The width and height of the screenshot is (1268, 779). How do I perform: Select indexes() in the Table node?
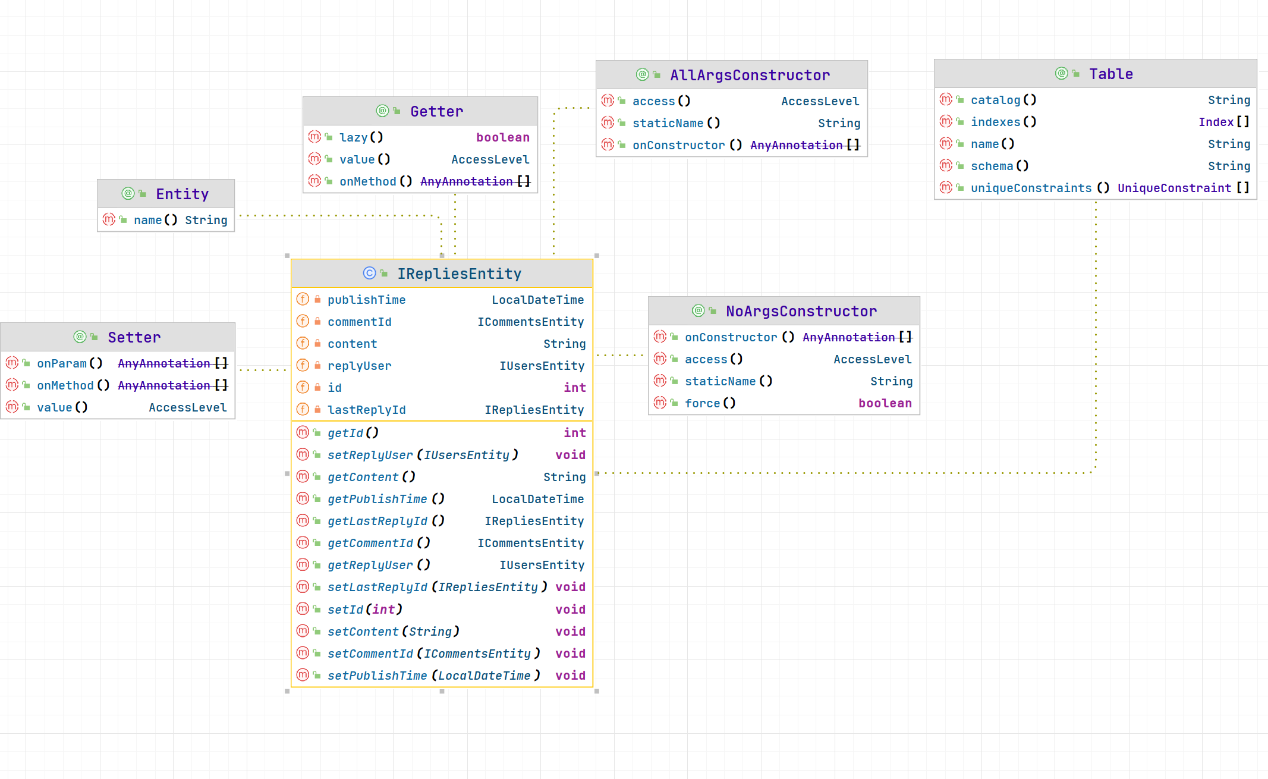tap(1095, 122)
